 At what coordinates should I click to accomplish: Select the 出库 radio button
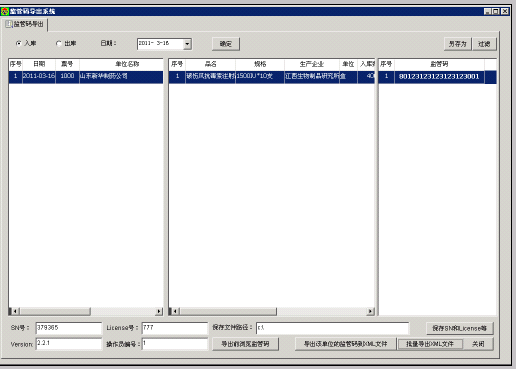pos(59,43)
